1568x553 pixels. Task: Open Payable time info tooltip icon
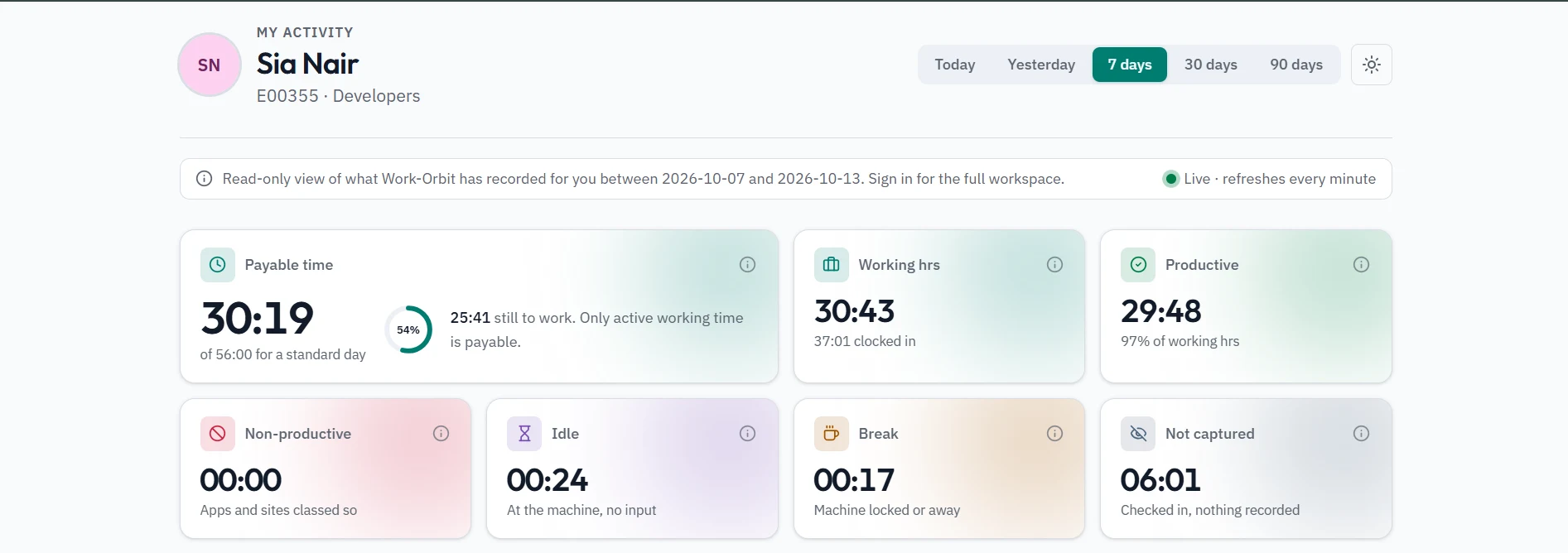747,265
